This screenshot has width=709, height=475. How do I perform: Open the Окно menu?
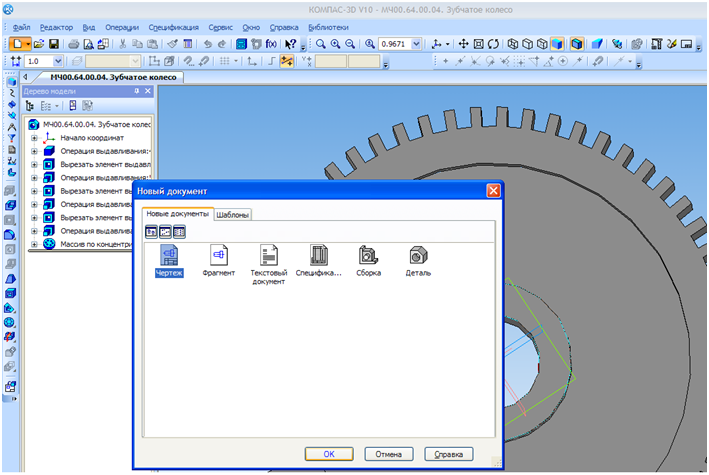coord(251,27)
